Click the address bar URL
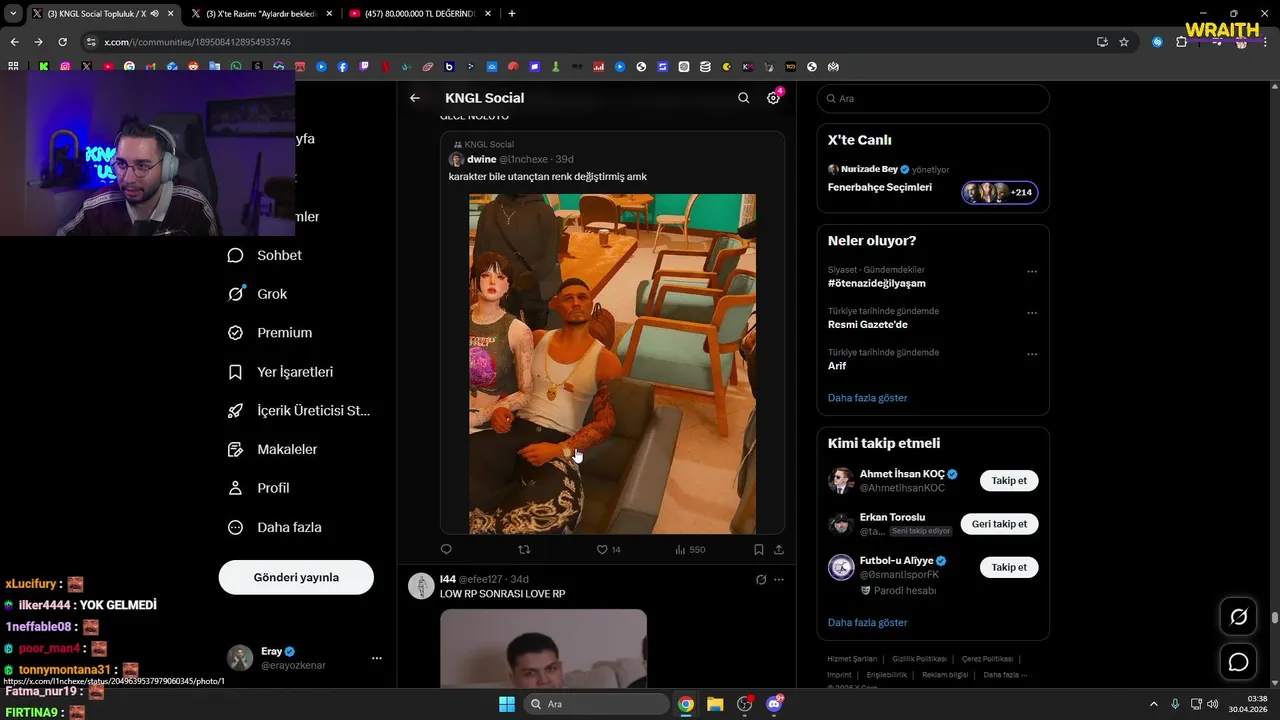This screenshot has width=1280, height=720. click(x=197, y=42)
